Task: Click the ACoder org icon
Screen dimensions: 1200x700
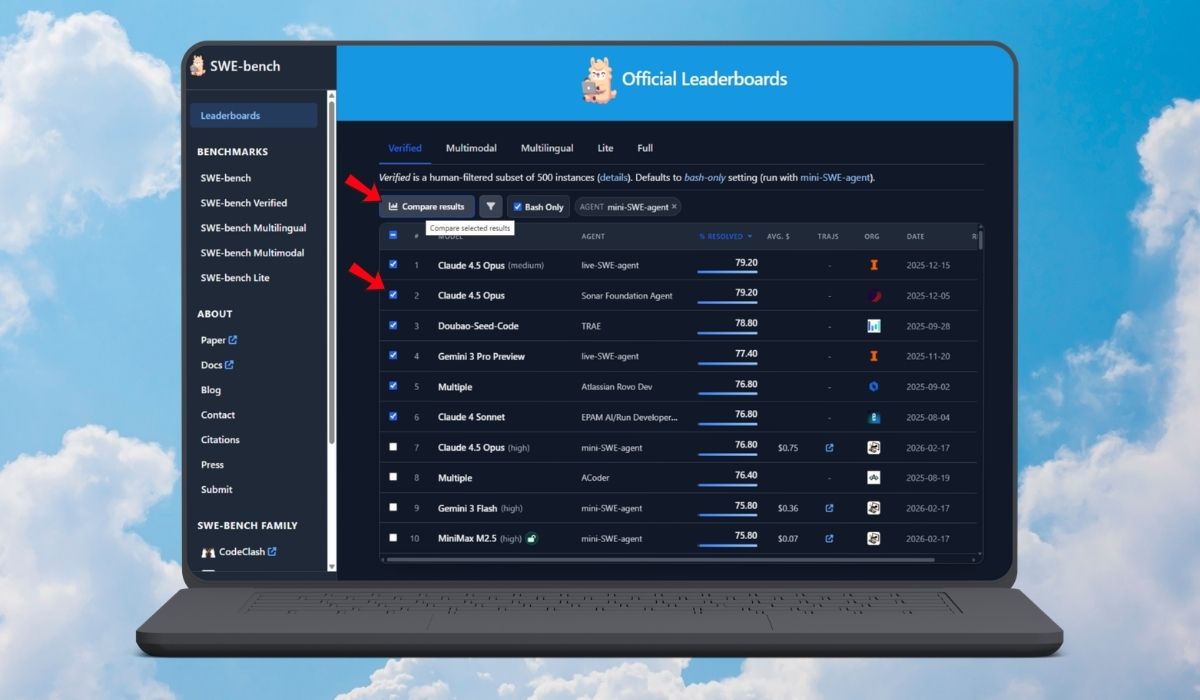Action: [x=873, y=477]
